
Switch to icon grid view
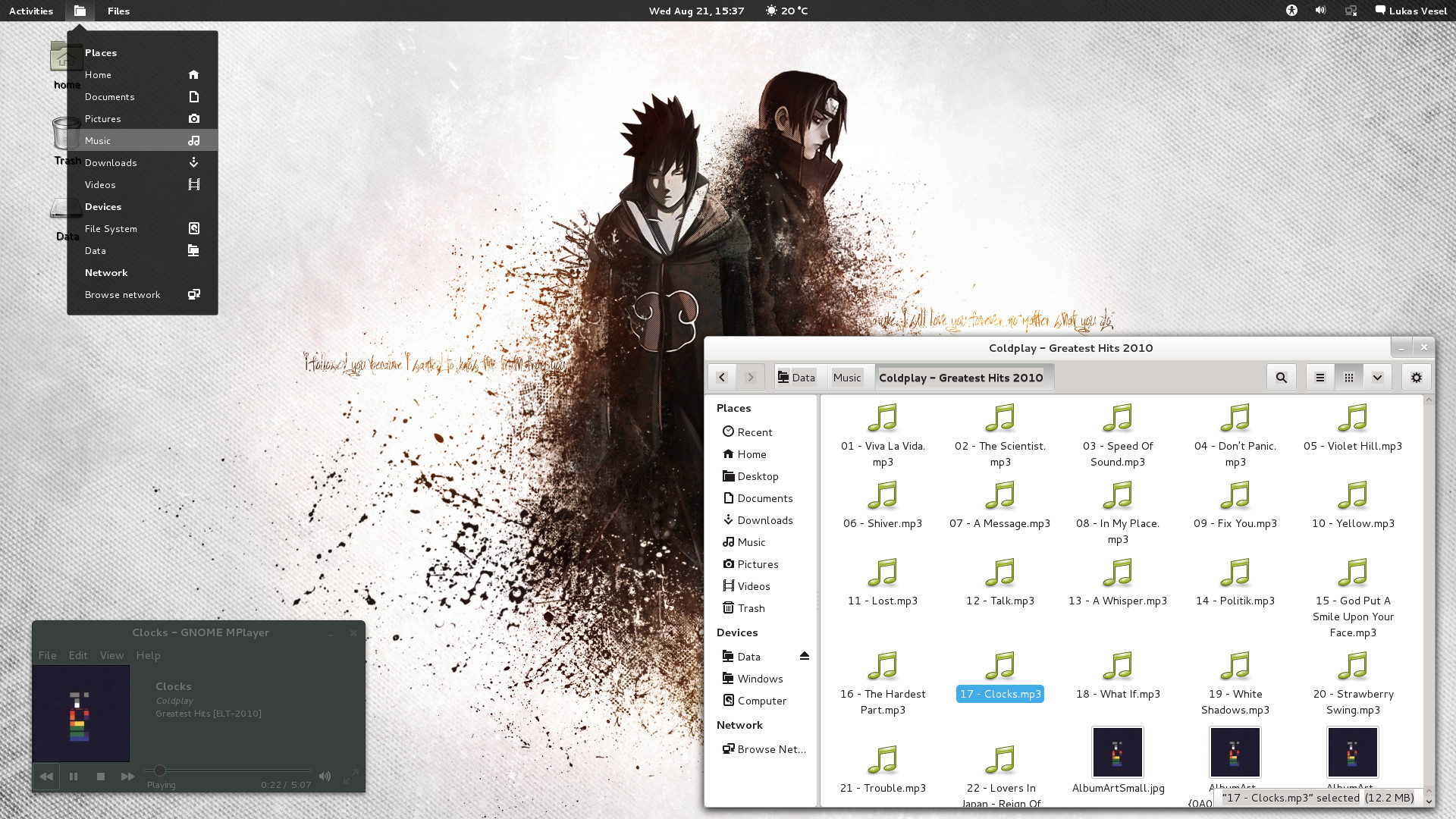click(1348, 377)
